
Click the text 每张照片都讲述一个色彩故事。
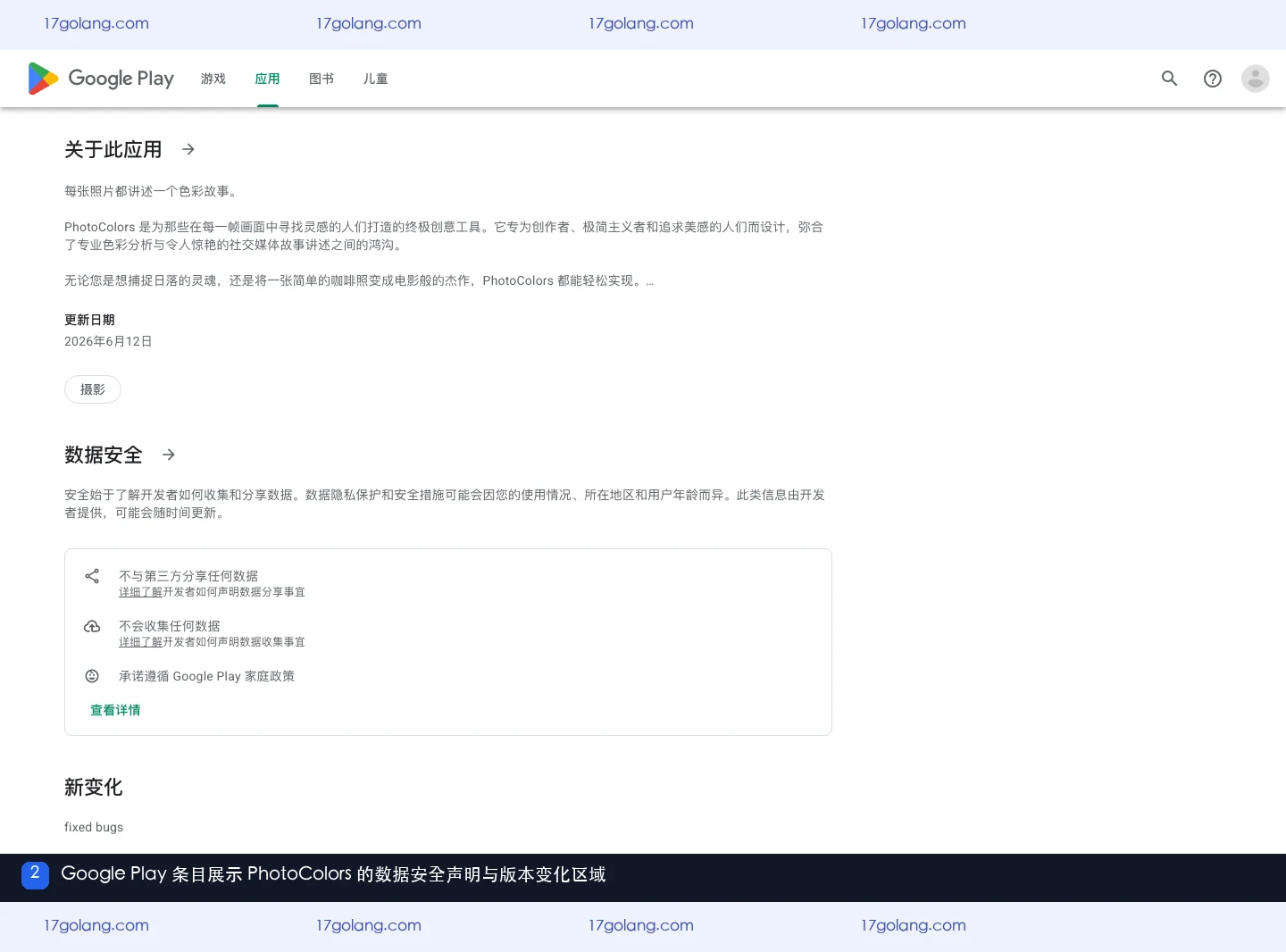pos(152,191)
